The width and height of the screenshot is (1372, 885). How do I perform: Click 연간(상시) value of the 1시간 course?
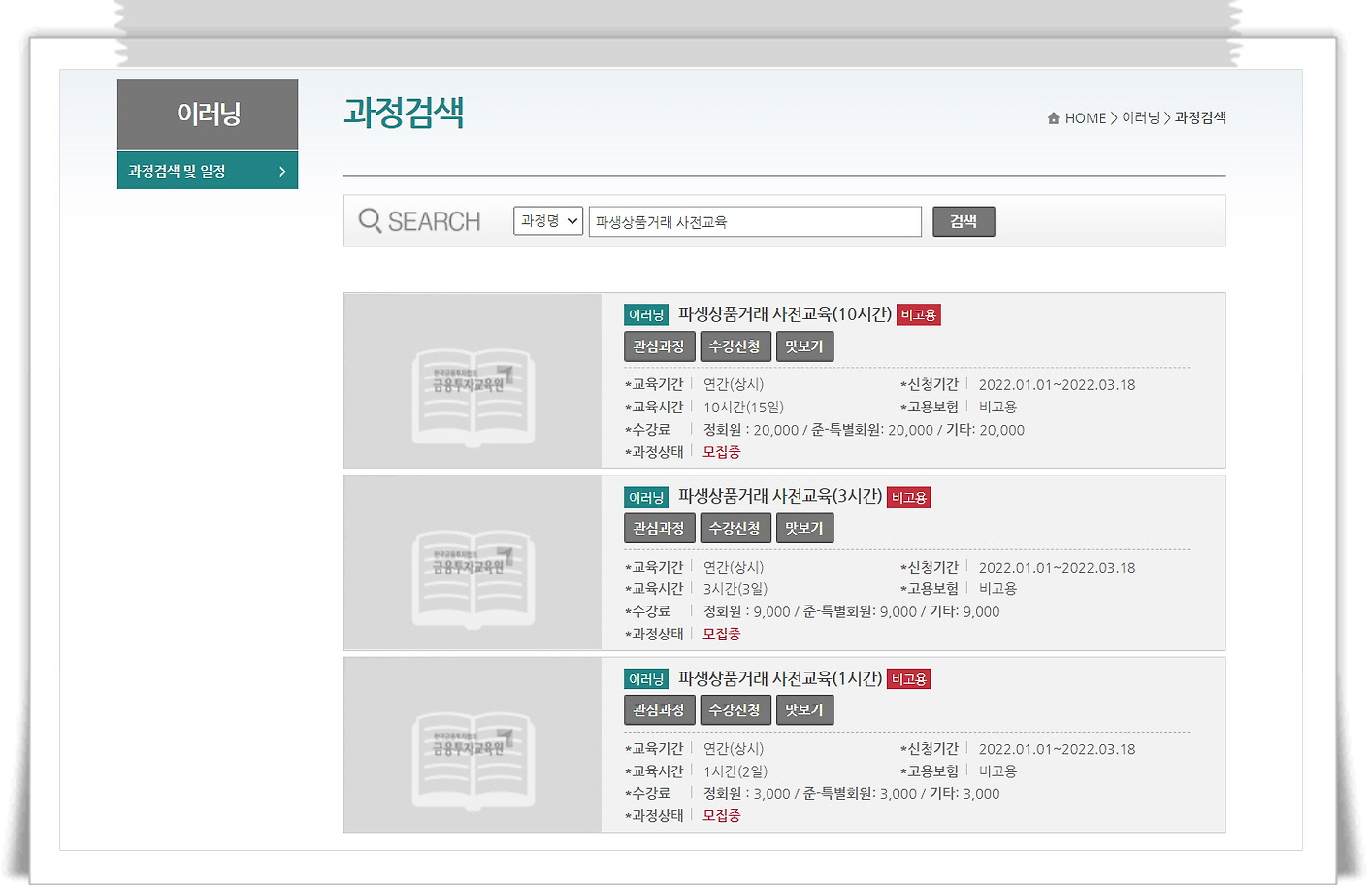point(734,748)
